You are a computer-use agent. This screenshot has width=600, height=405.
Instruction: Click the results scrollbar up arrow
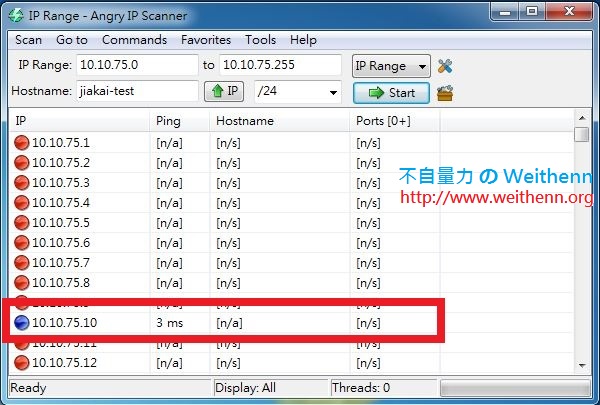coord(582,118)
